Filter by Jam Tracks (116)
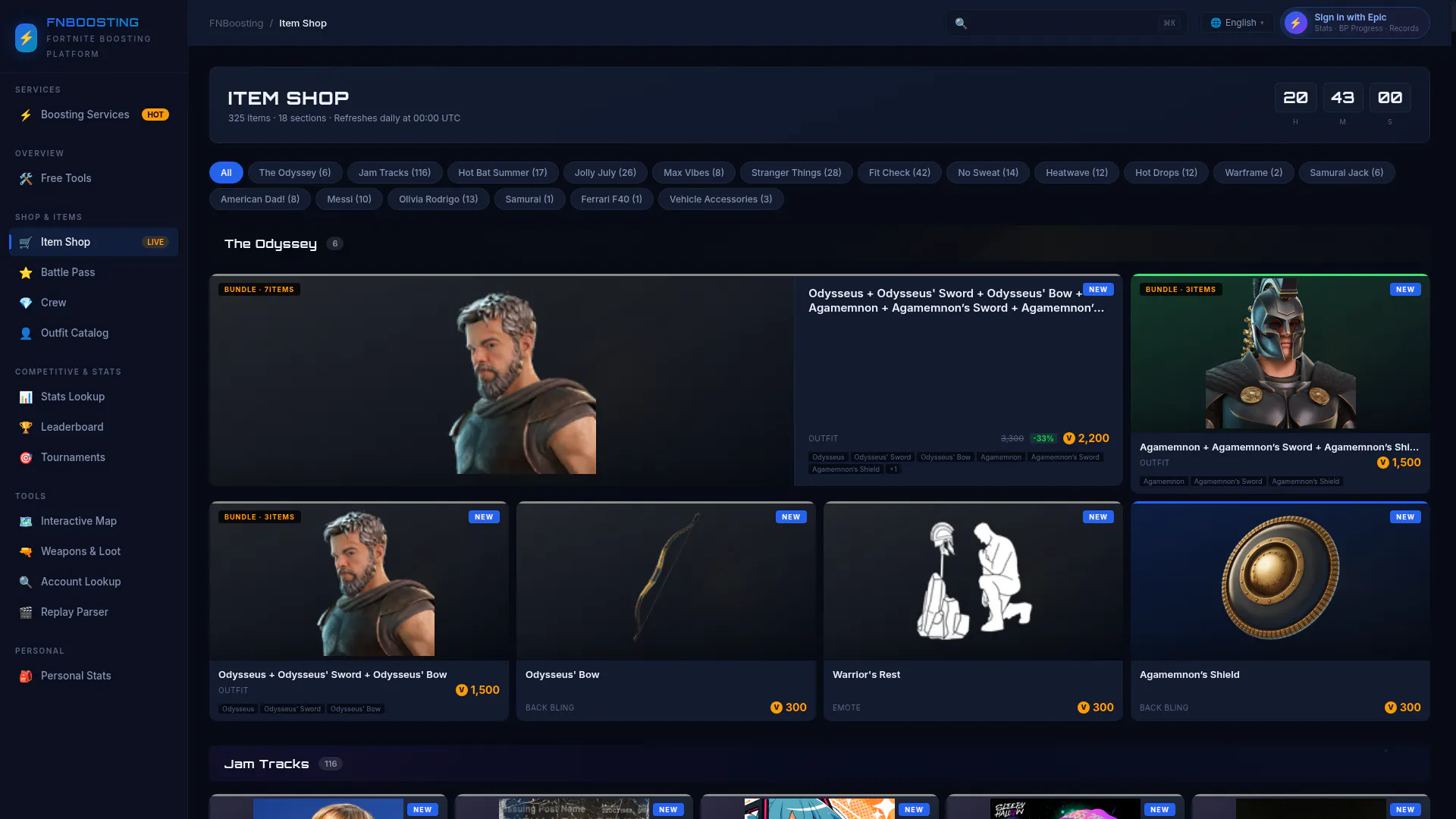1456x819 pixels. [394, 173]
